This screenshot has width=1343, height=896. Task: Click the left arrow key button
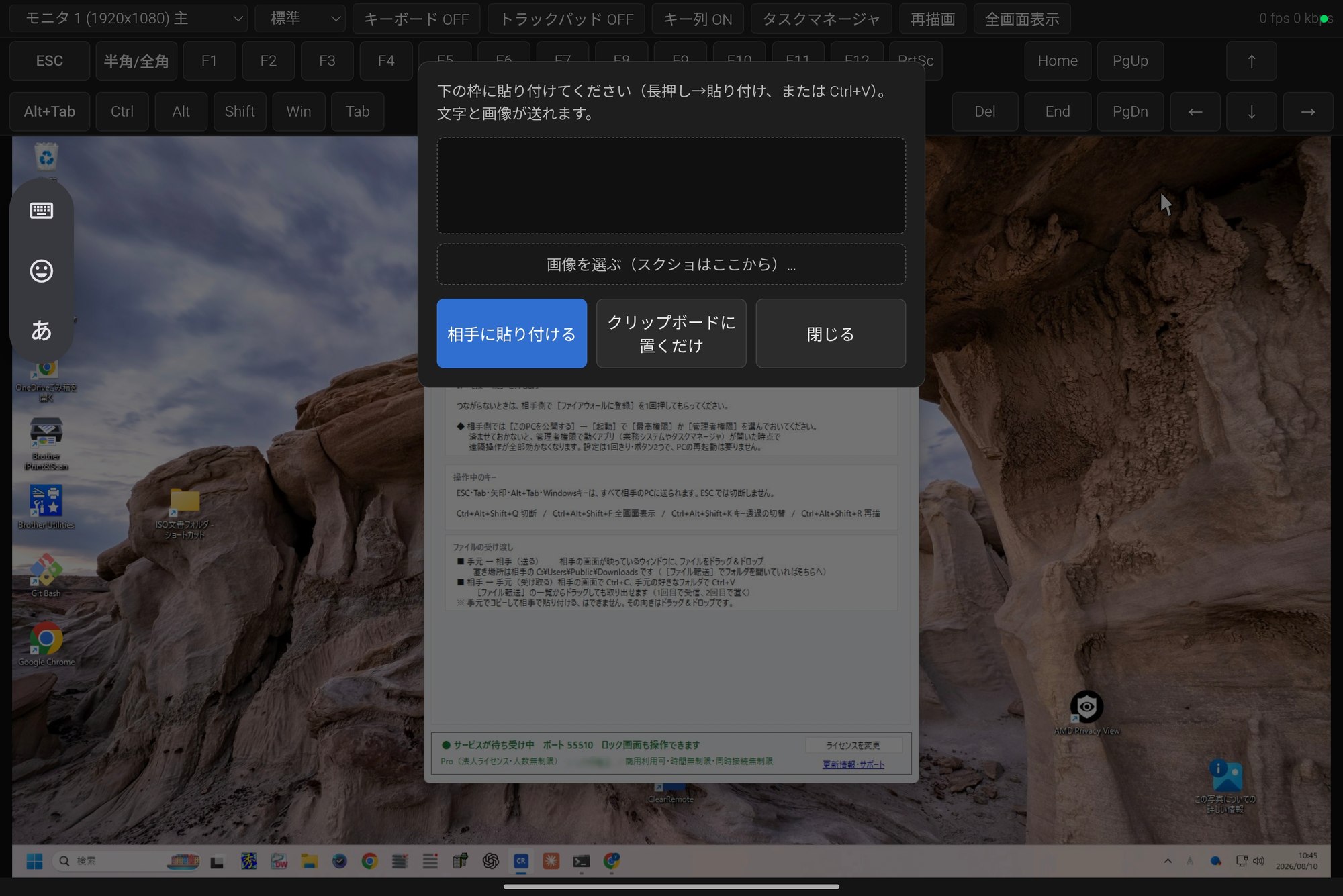1195,111
